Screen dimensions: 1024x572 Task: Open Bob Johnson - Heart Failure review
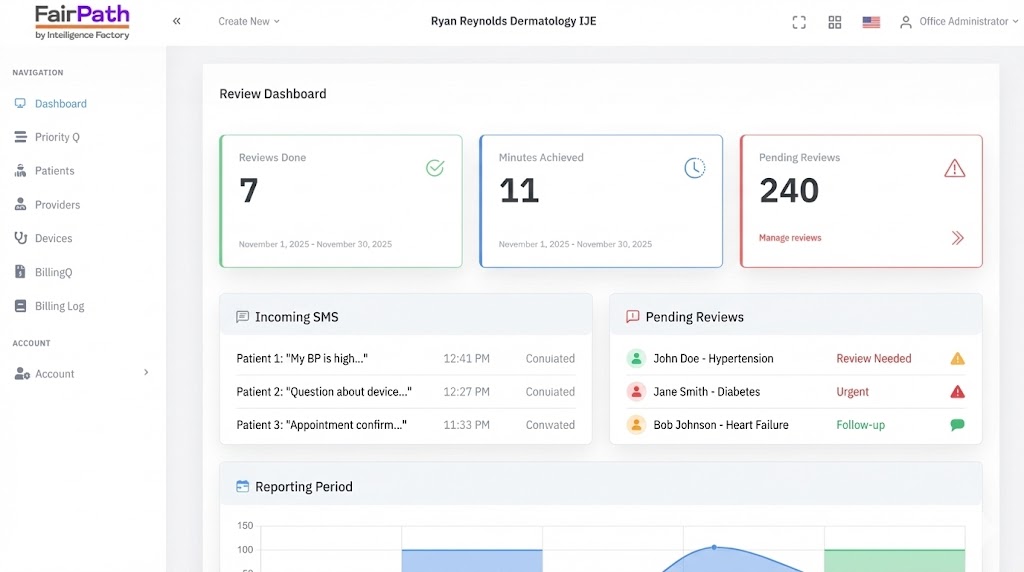pyautogui.click(x=721, y=425)
